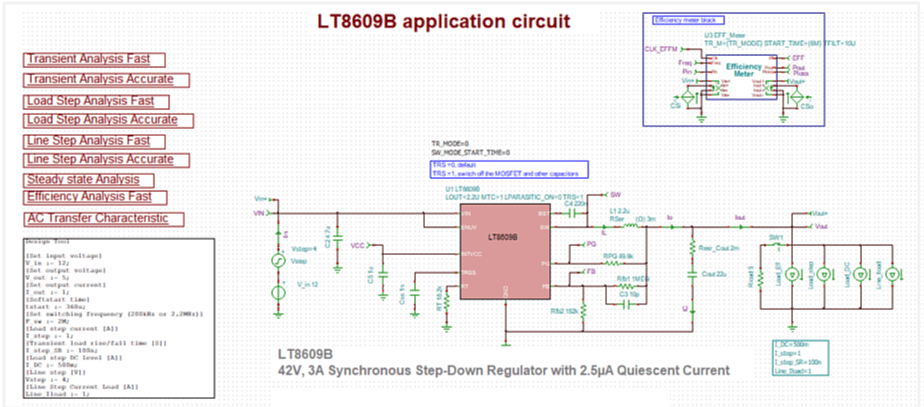Viewport: 924px width, 407px height.
Task: Open Transient Analysis Fast
Action: [95, 59]
